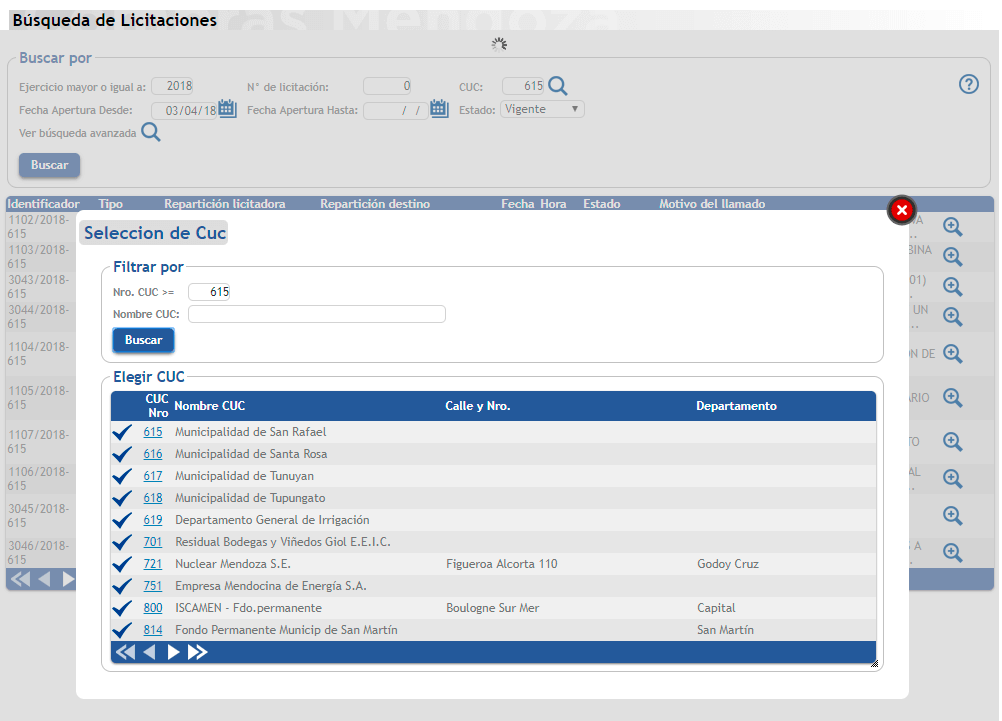The height and width of the screenshot is (721, 1002).
Task: Focus the Fecha Apertura Hasta date field
Action: pyautogui.click(x=396, y=111)
